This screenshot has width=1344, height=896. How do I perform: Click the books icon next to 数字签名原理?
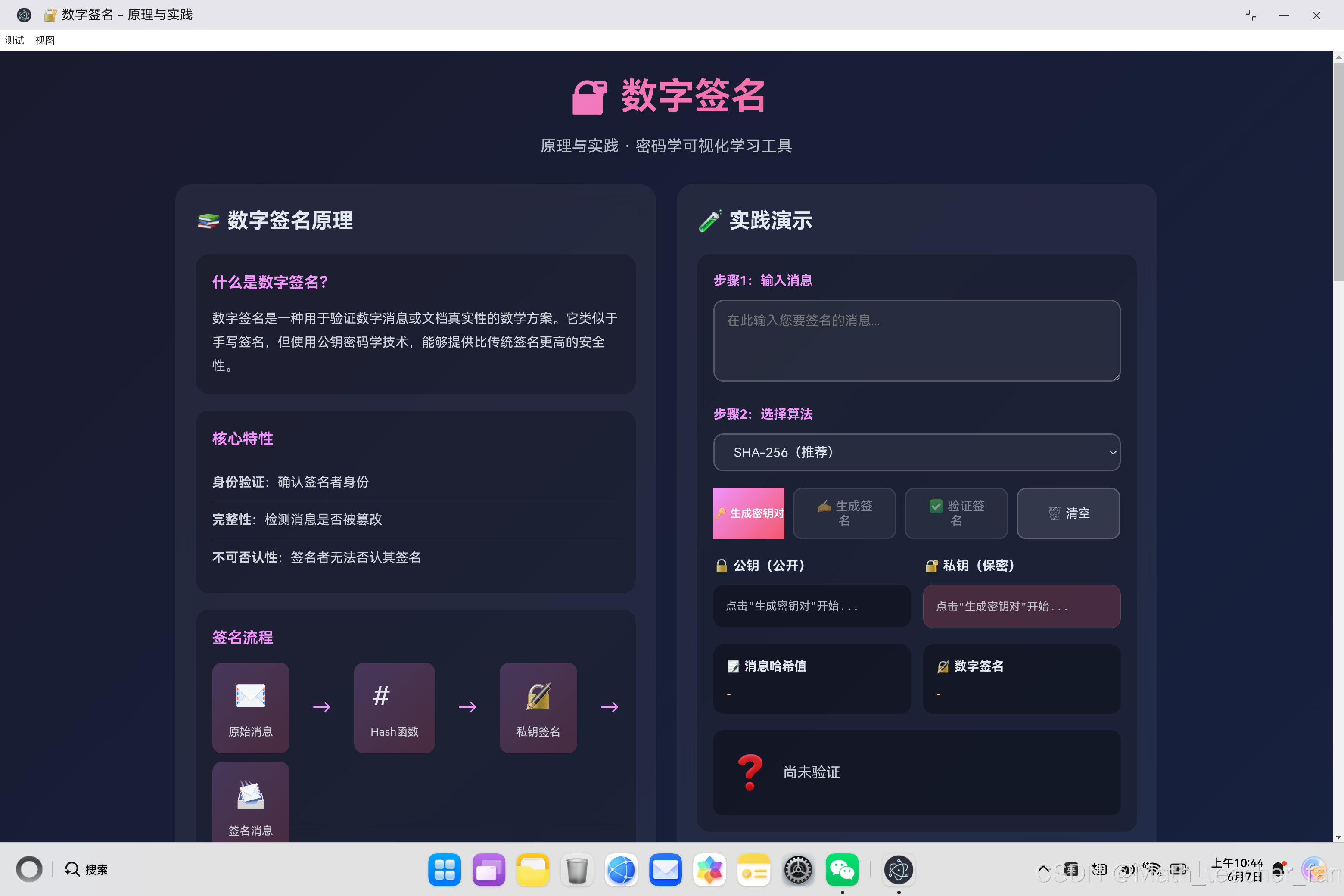(x=208, y=221)
